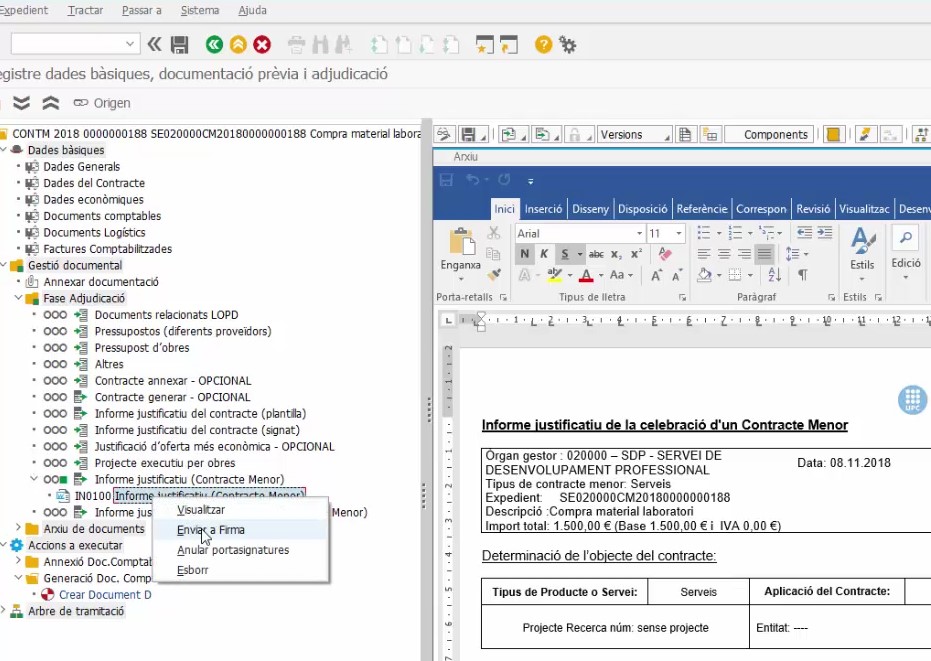Open the font size dropdown showing 11
The width and height of the screenshot is (931, 661).
[679, 233]
